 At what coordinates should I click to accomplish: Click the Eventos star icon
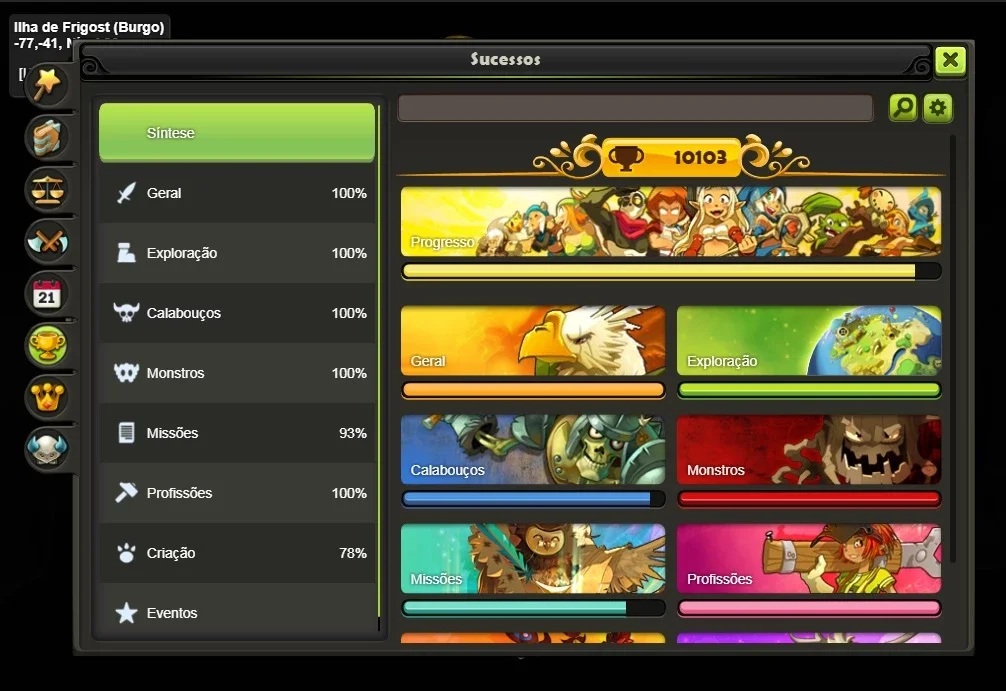[126, 613]
